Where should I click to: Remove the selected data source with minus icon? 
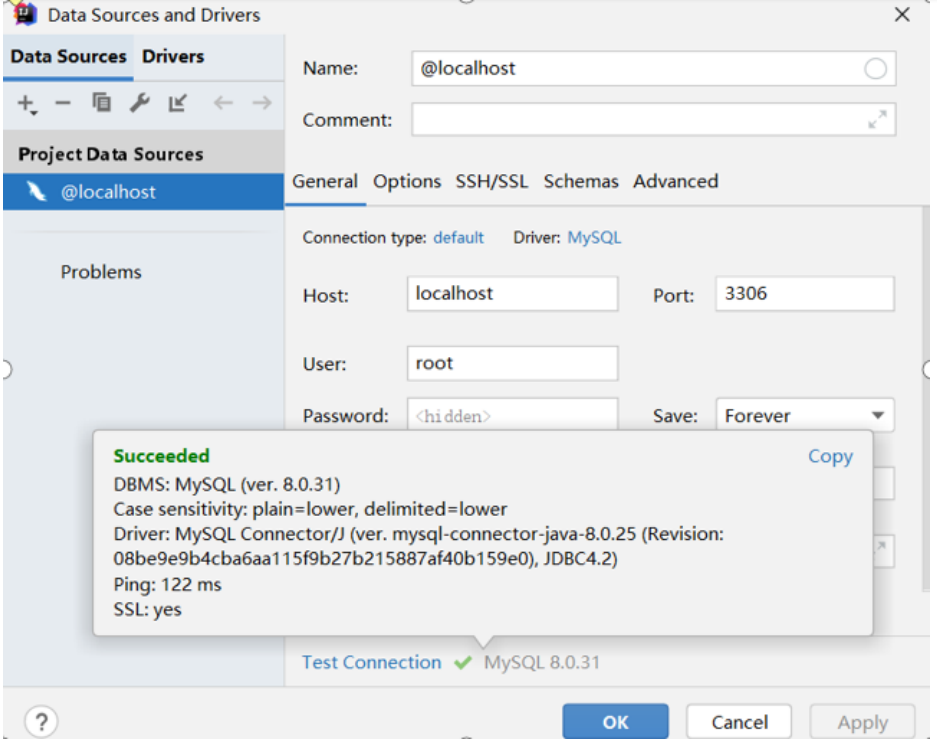point(63,103)
